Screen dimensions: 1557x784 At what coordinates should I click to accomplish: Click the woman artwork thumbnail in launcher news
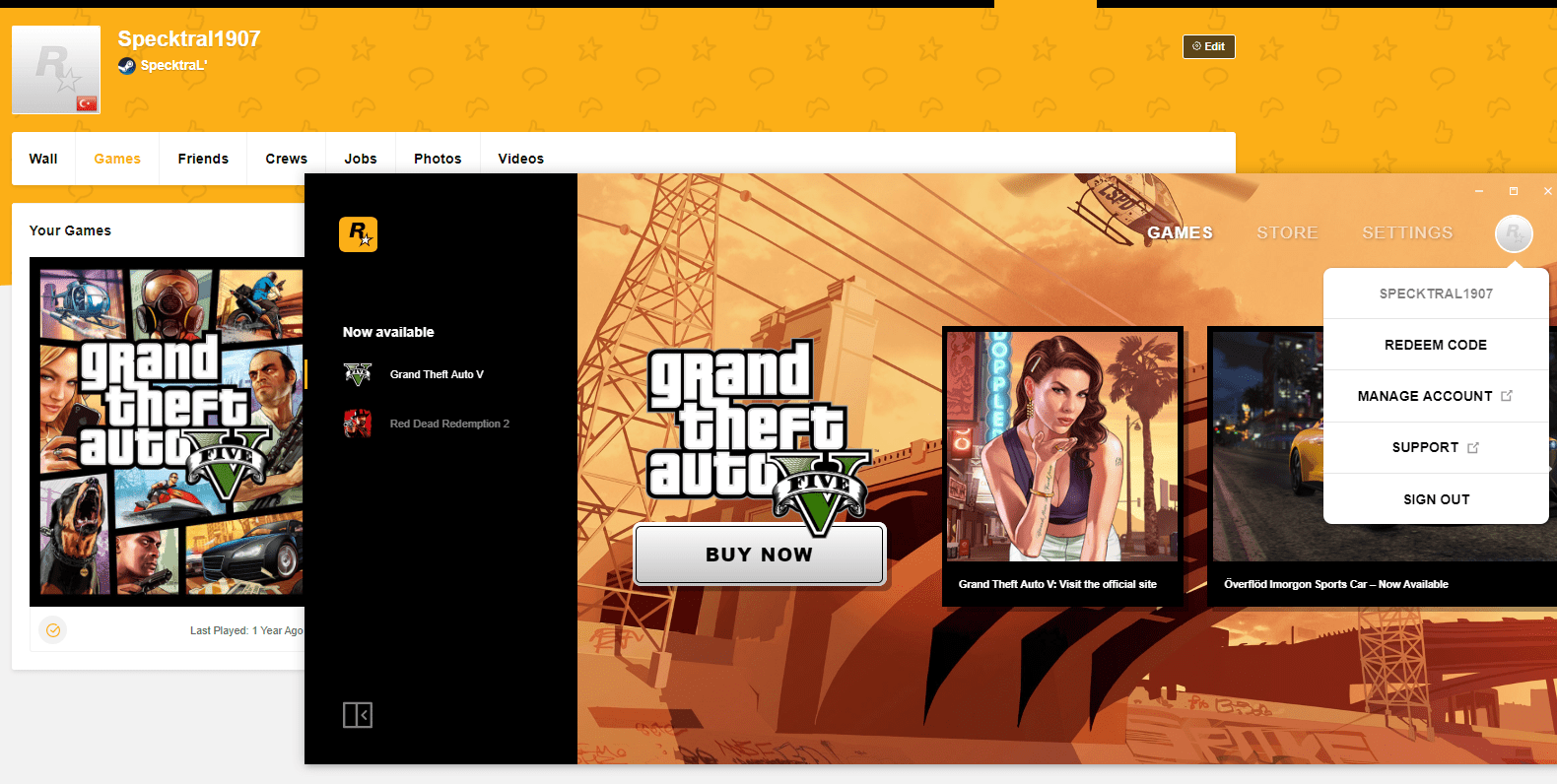coord(1062,445)
